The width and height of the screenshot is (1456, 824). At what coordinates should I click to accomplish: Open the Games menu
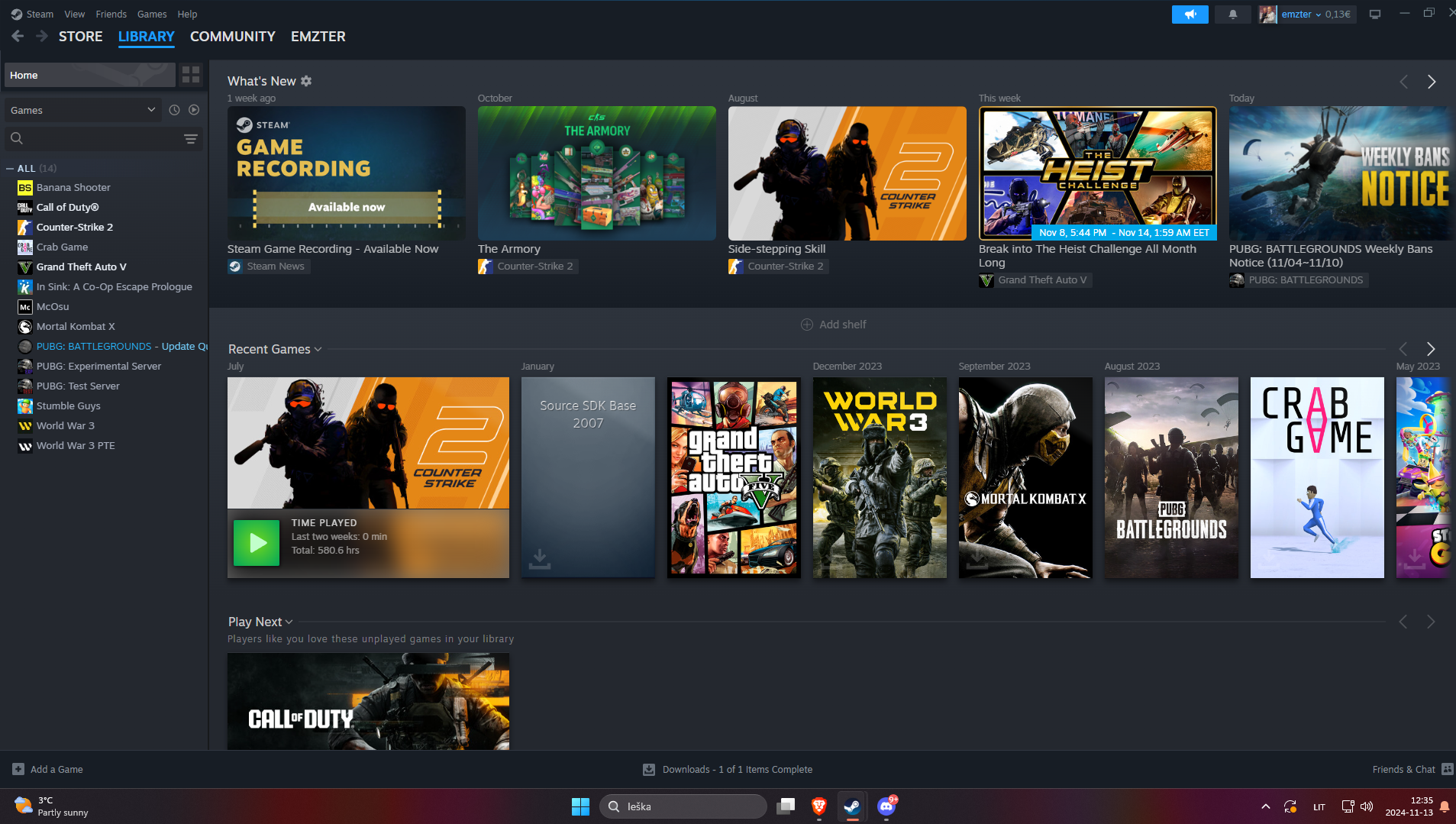152,14
